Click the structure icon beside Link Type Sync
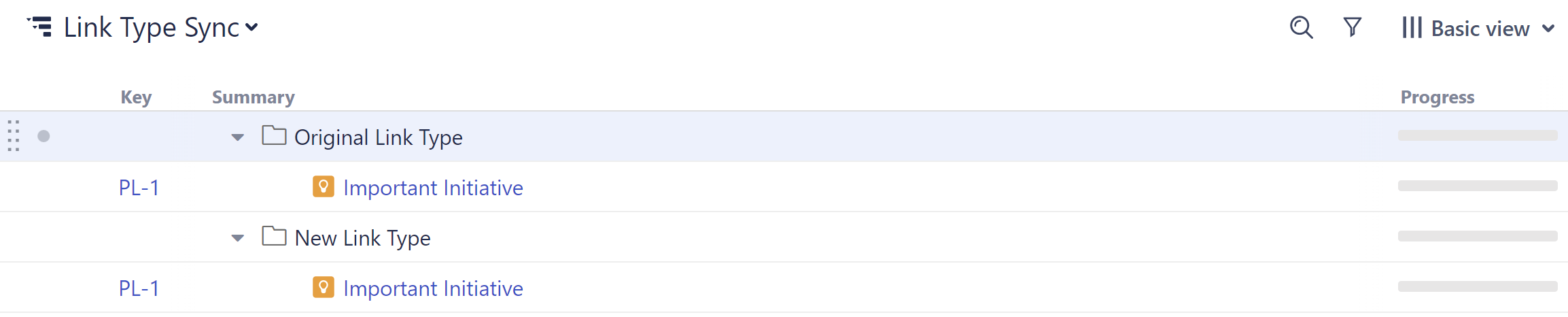 pyautogui.click(x=40, y=27)
